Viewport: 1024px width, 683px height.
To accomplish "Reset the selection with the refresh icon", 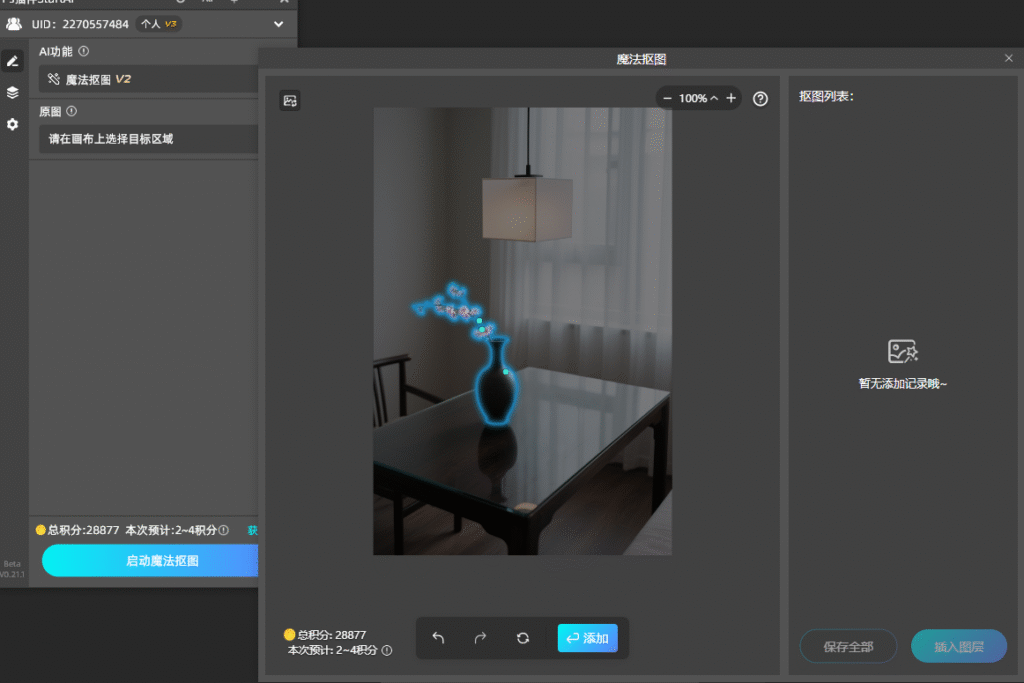I will (523, 638).
